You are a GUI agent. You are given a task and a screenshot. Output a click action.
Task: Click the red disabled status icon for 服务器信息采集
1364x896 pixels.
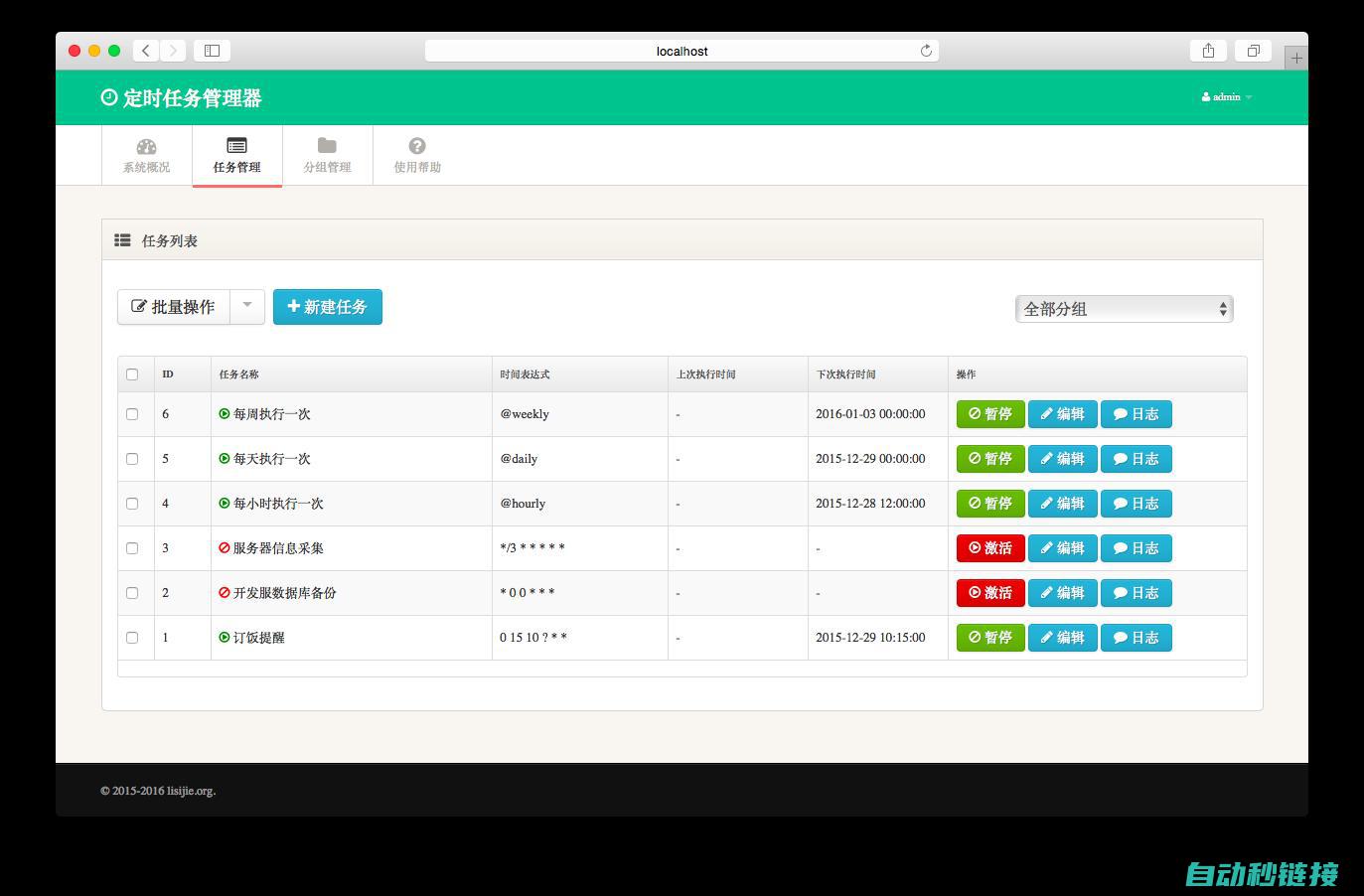[x=225, y=547]
